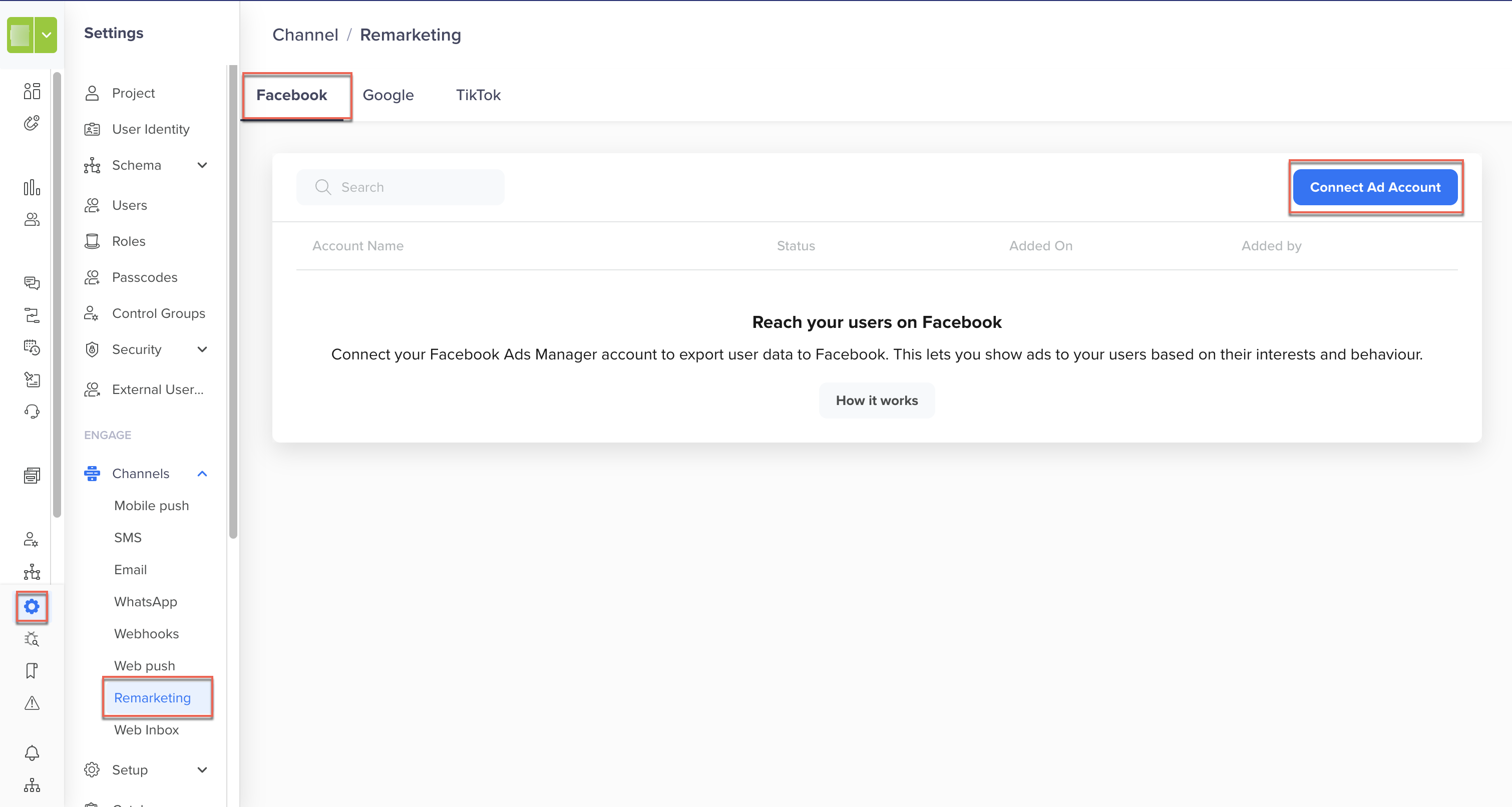Open the WhatsApp channel

(146, 602)
